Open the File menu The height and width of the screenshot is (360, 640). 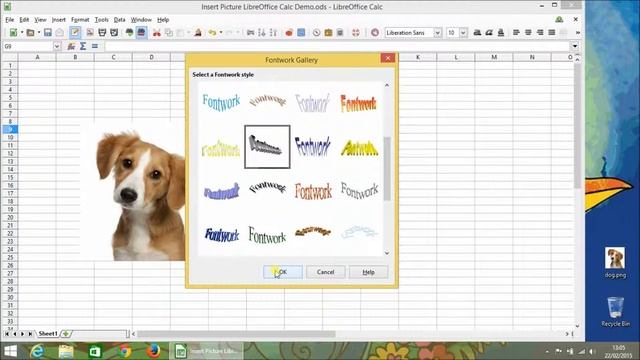point(9,20)
